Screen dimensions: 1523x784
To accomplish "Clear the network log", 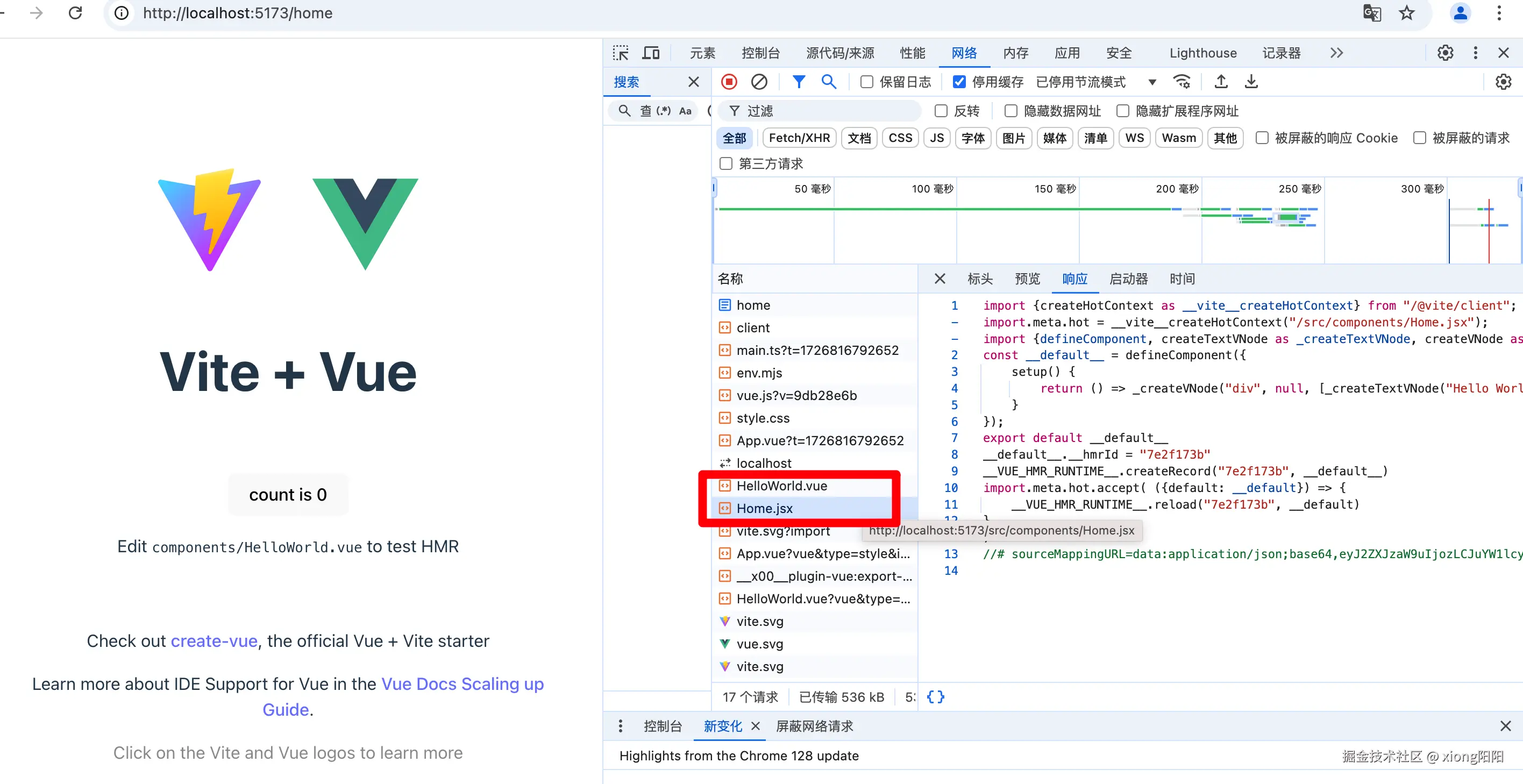I will click(x=759, y=82).
